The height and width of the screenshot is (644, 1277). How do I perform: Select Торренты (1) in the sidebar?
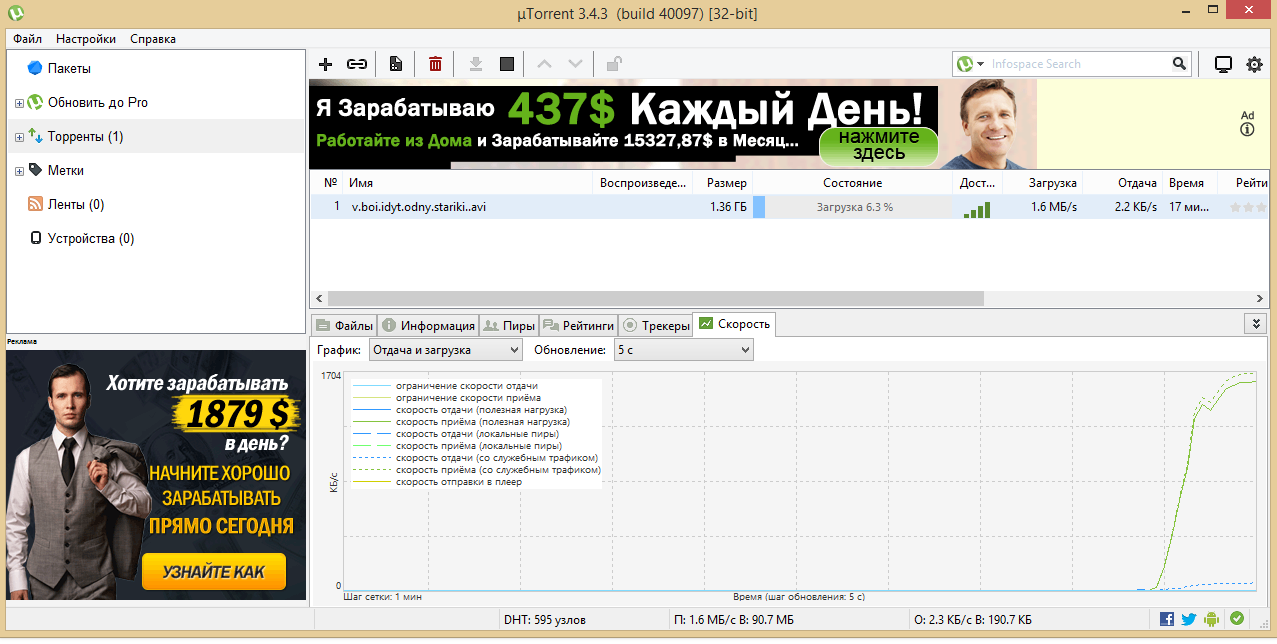pos(85,136)
